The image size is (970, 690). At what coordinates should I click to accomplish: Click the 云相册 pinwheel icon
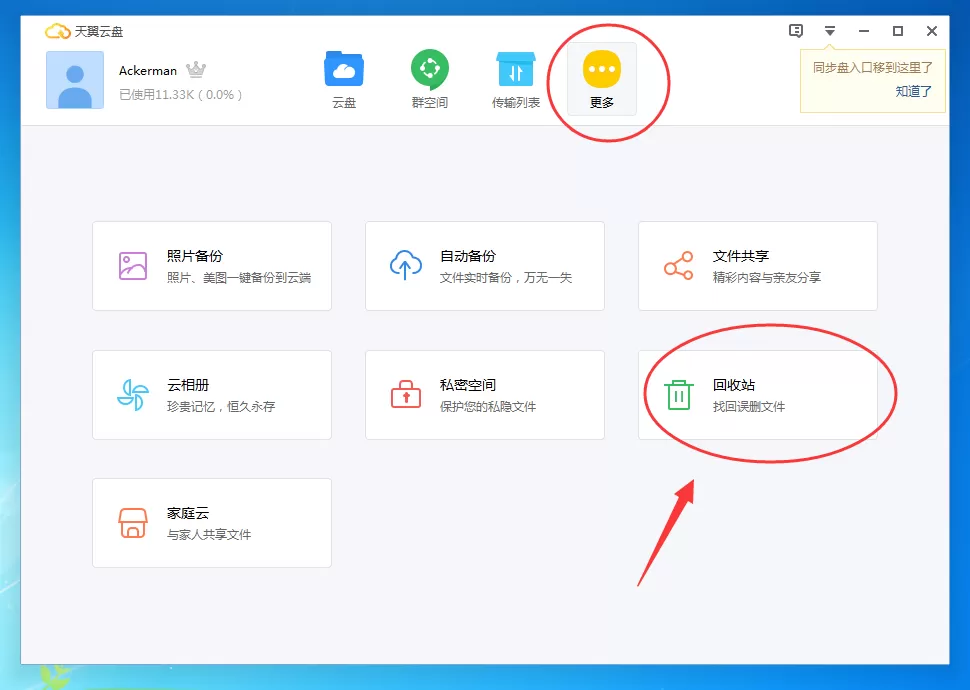133,394
